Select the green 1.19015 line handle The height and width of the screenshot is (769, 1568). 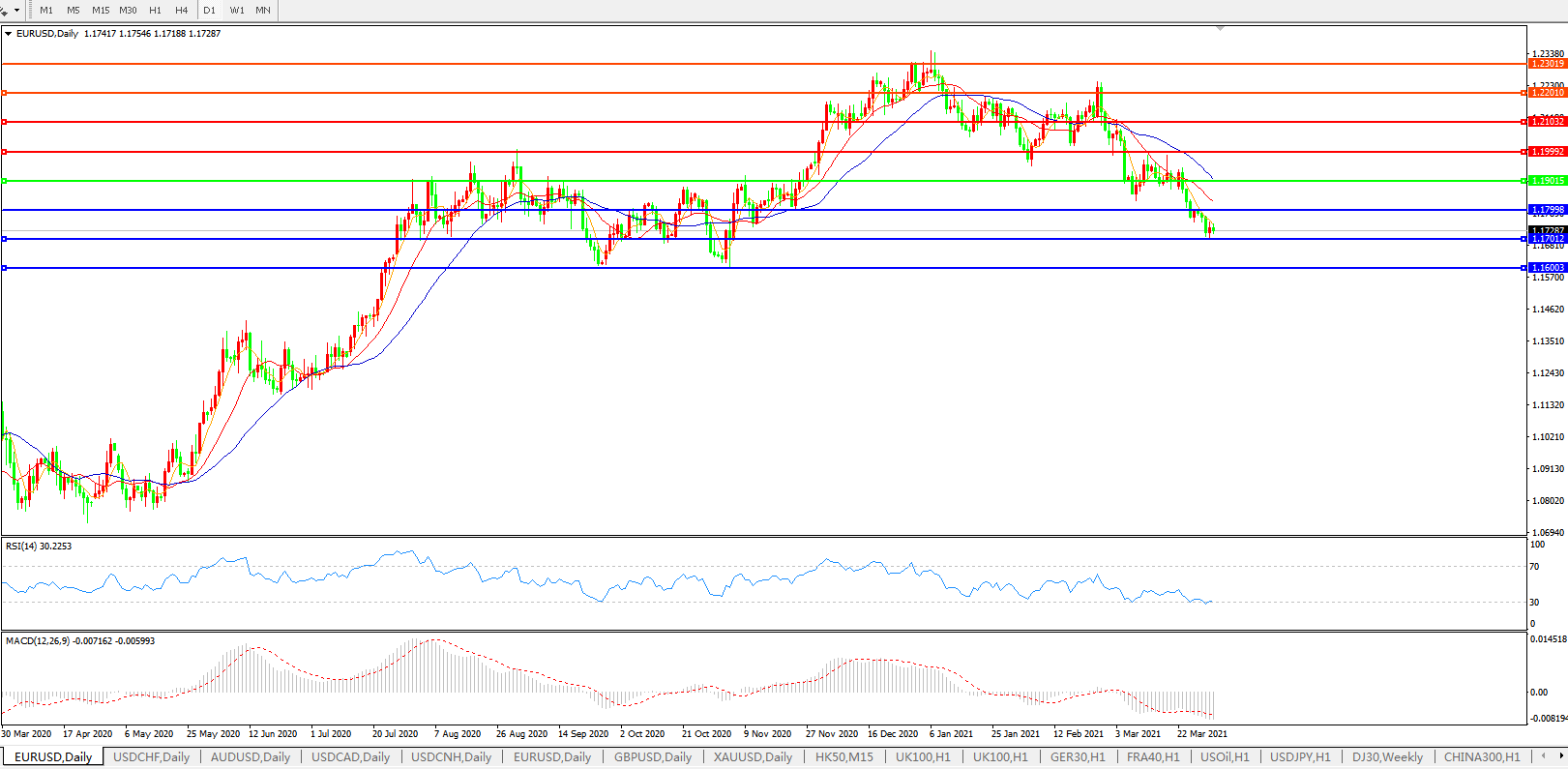(x=5, y=181)
